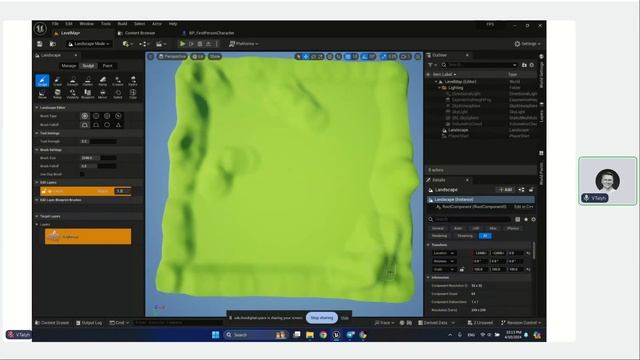Click the Stop sharing button
The height and width of the screenshot is (360, 640).
[322, 318]
